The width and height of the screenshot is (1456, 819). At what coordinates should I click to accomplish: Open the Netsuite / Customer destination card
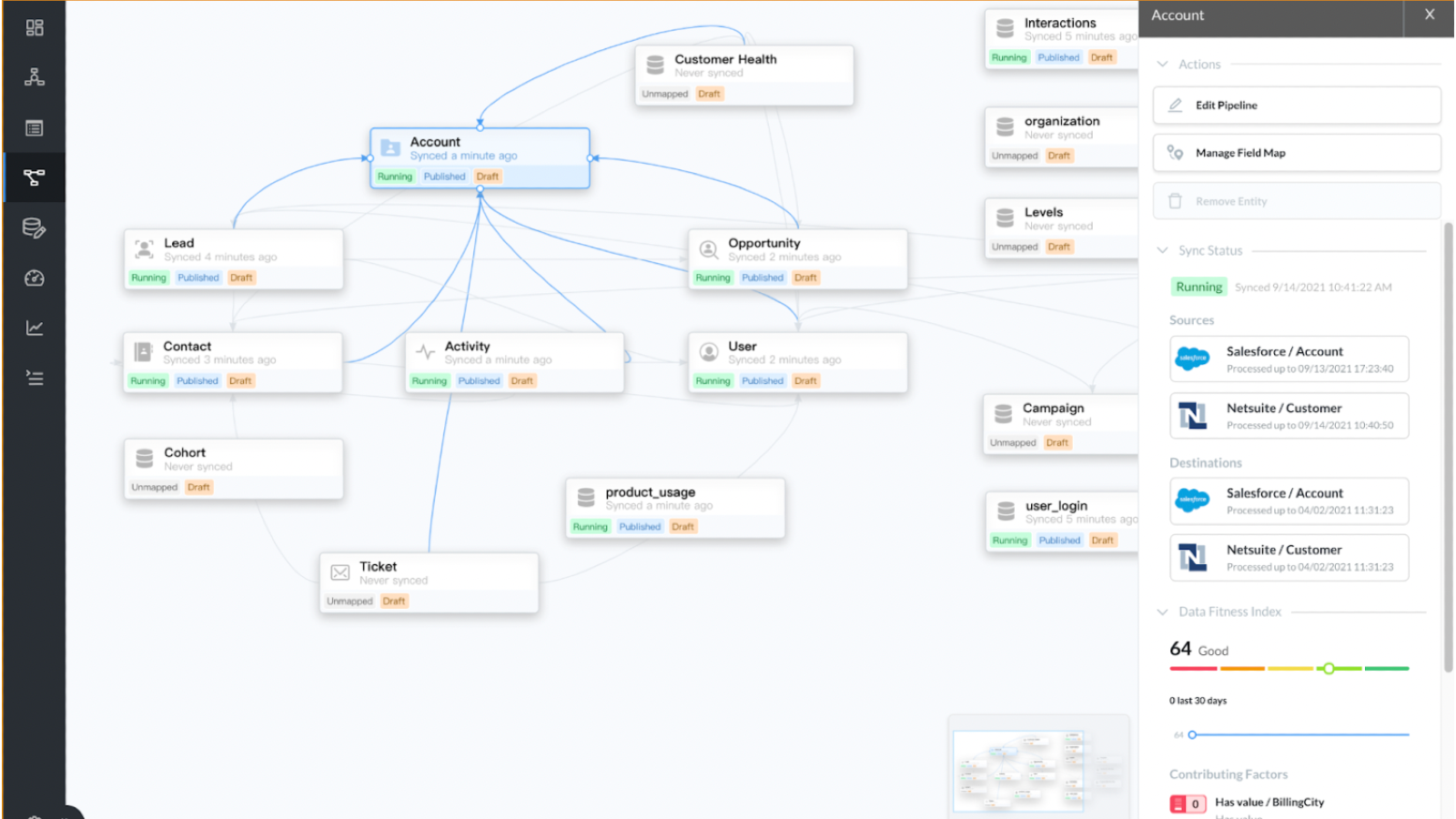click(x=1289, y=558)
